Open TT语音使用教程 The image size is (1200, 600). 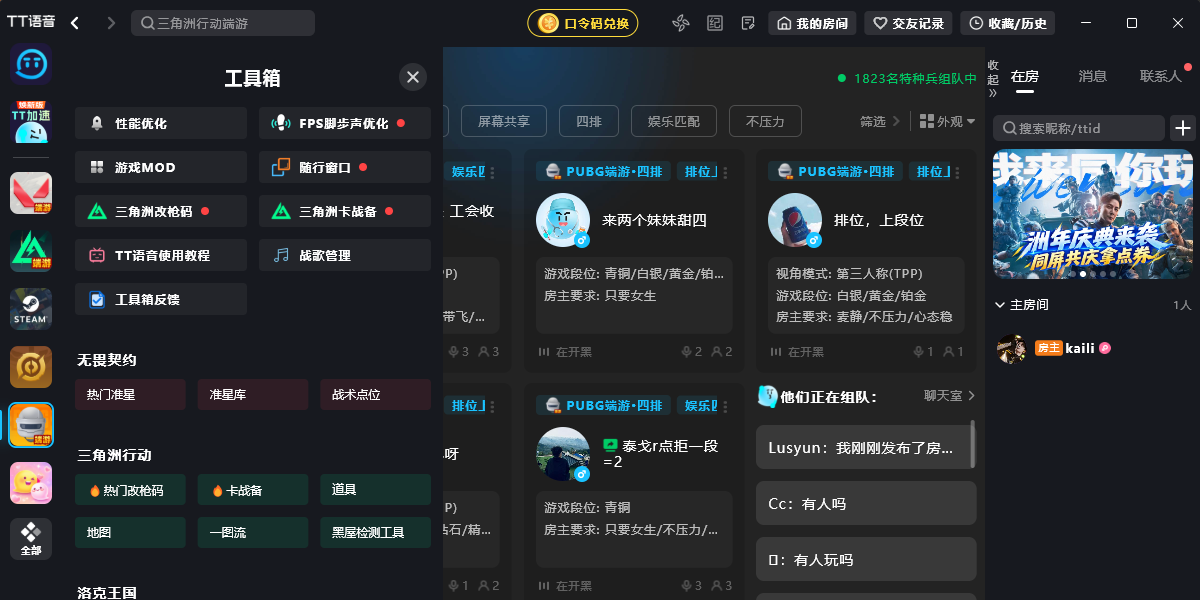tap(161, 255)
